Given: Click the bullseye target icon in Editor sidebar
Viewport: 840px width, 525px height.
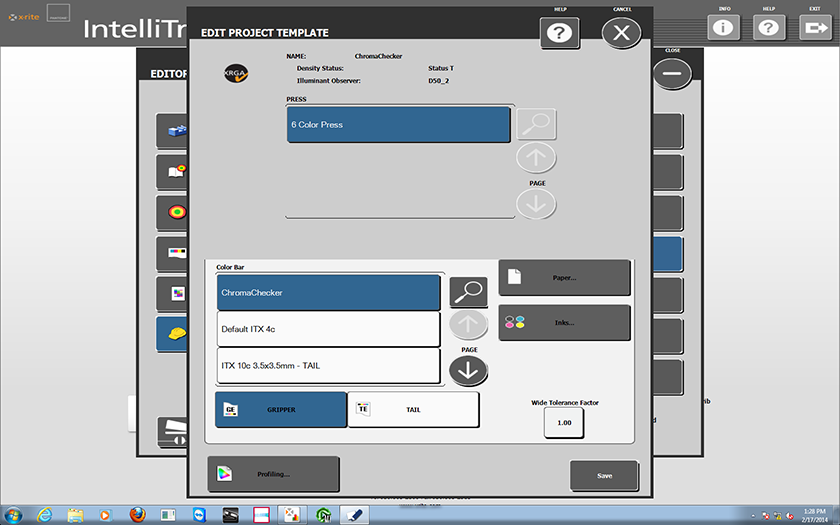Looking at the screenshot, I should [177, 212].
